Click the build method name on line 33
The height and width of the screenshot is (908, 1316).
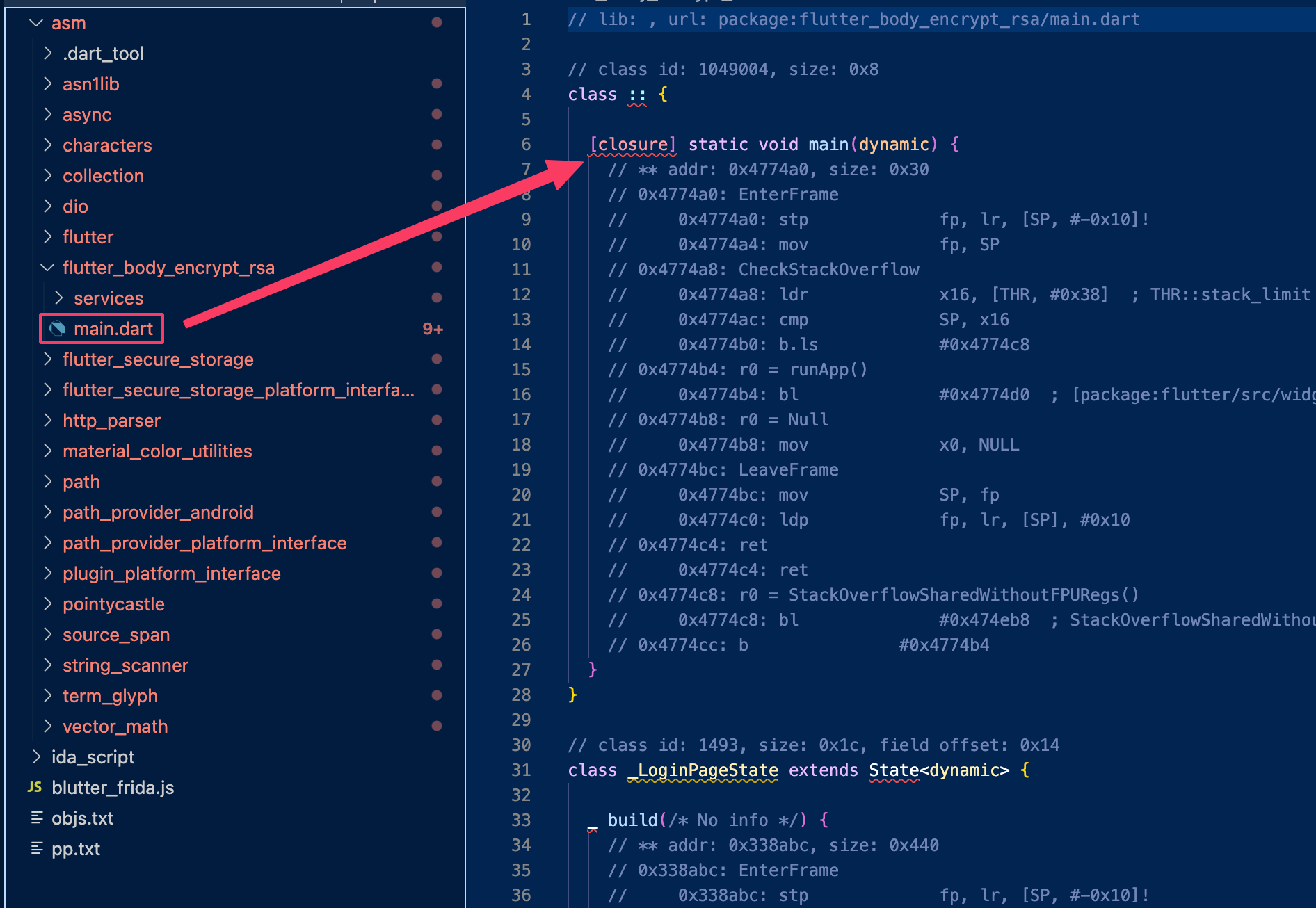632,820
